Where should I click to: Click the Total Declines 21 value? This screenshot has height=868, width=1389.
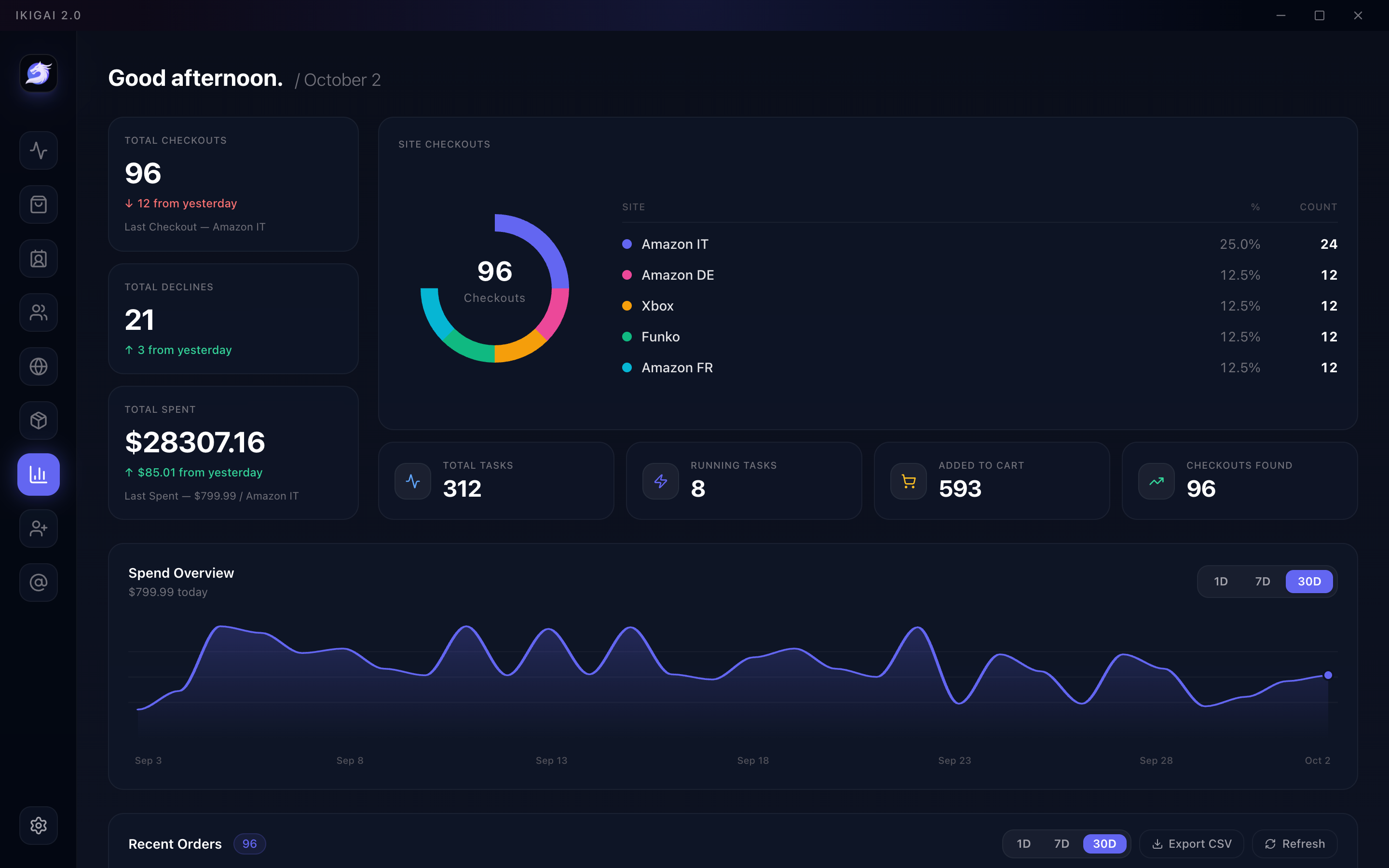[x=139, y=320]
